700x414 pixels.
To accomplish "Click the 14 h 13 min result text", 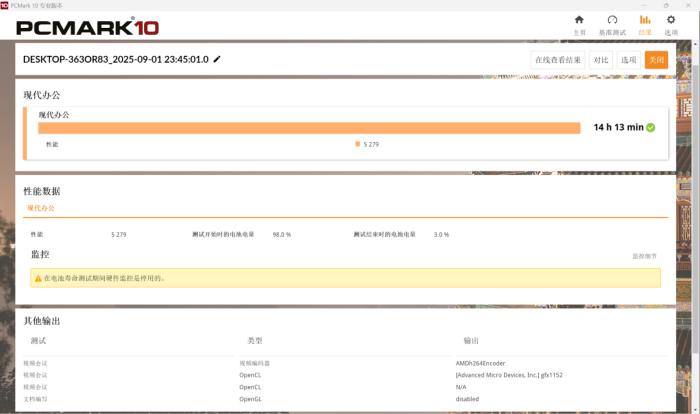I will (618, 127).
